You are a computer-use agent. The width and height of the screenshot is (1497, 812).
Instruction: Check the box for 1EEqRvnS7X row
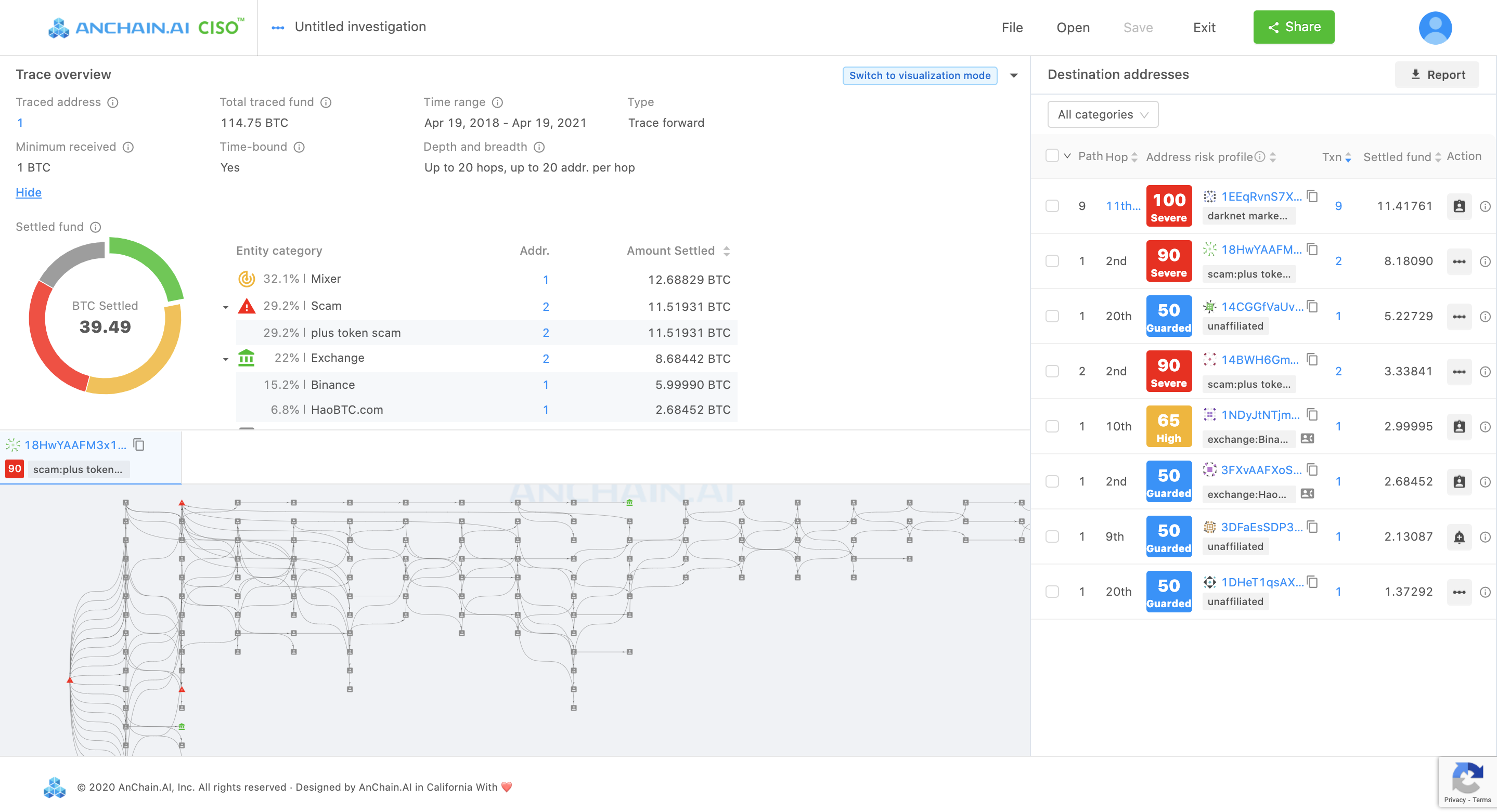click(x=1052, y=206)
